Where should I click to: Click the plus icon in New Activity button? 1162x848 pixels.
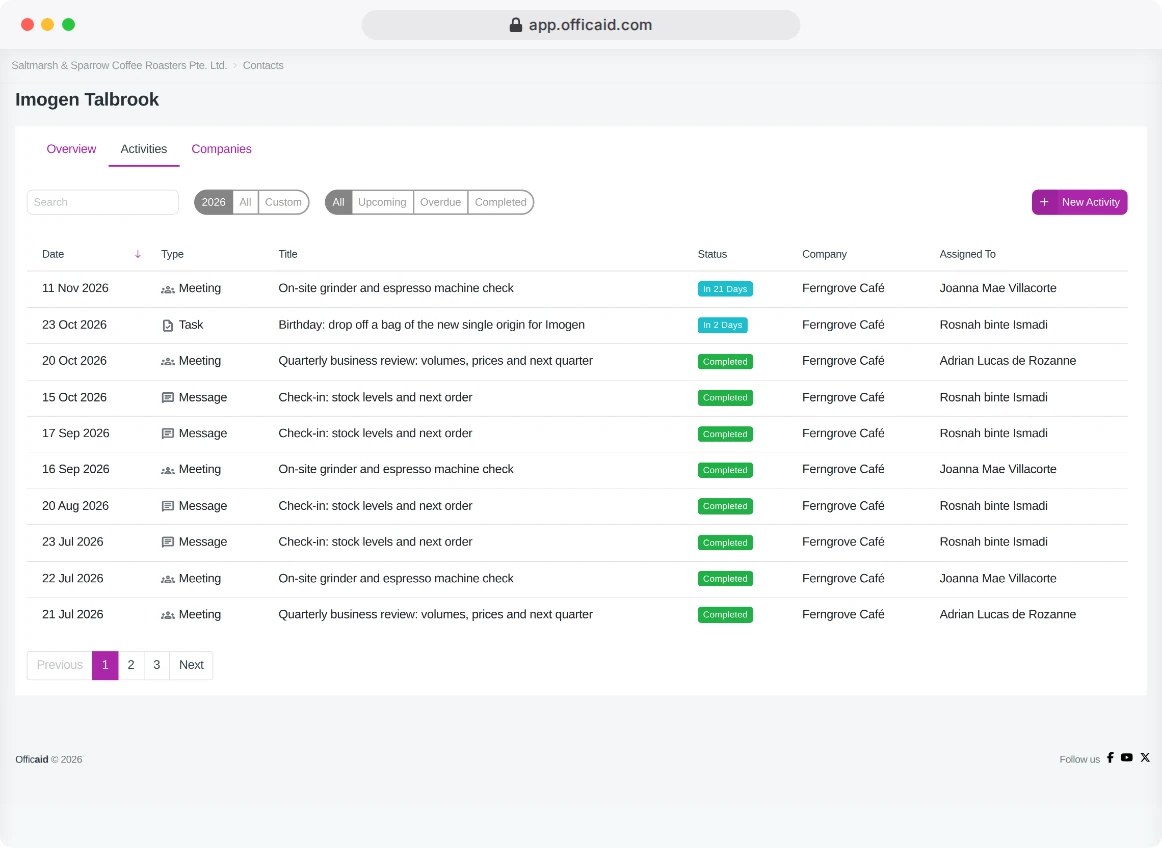tap(1044, 202)
